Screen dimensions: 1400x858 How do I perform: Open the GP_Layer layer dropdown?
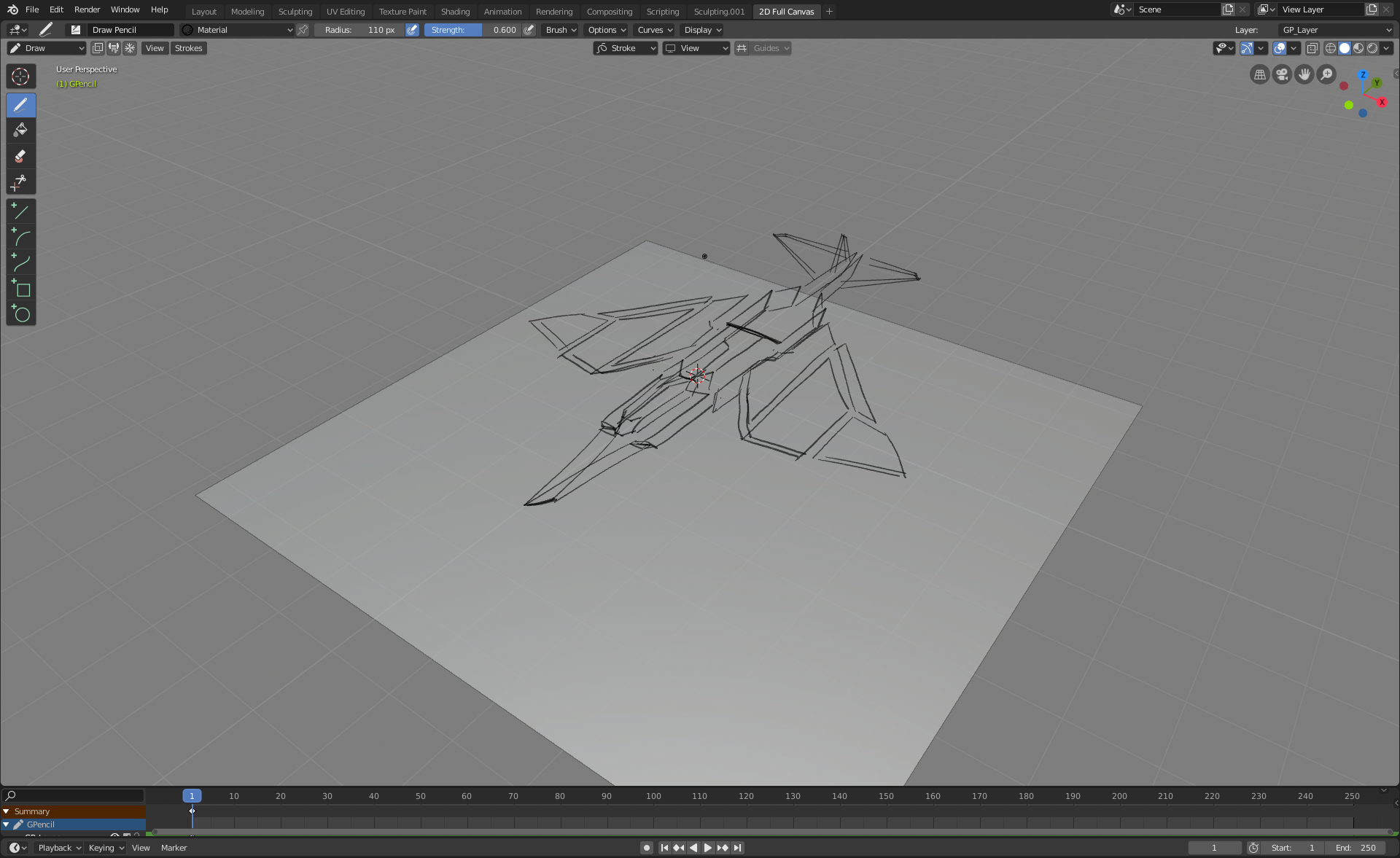coord(1336,30)
